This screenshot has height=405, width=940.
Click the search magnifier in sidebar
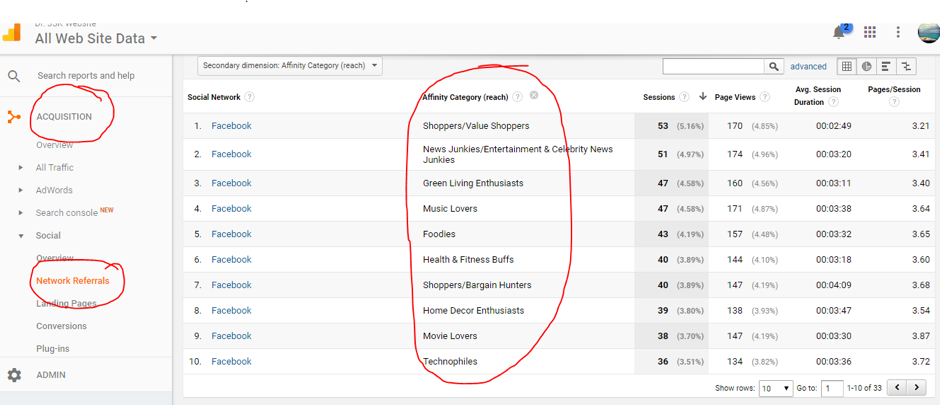pyautogui.click(x=14, y=75)
